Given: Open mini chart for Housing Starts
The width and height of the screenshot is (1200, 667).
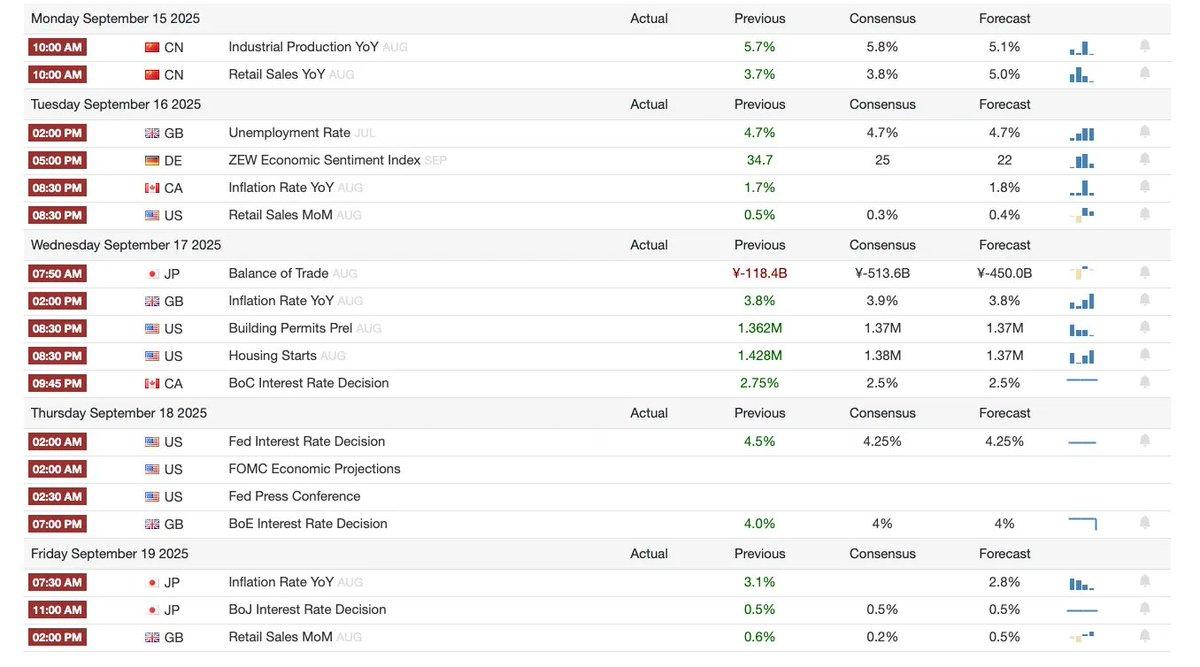Looking at the screenshot, I should pos(1082,356).
